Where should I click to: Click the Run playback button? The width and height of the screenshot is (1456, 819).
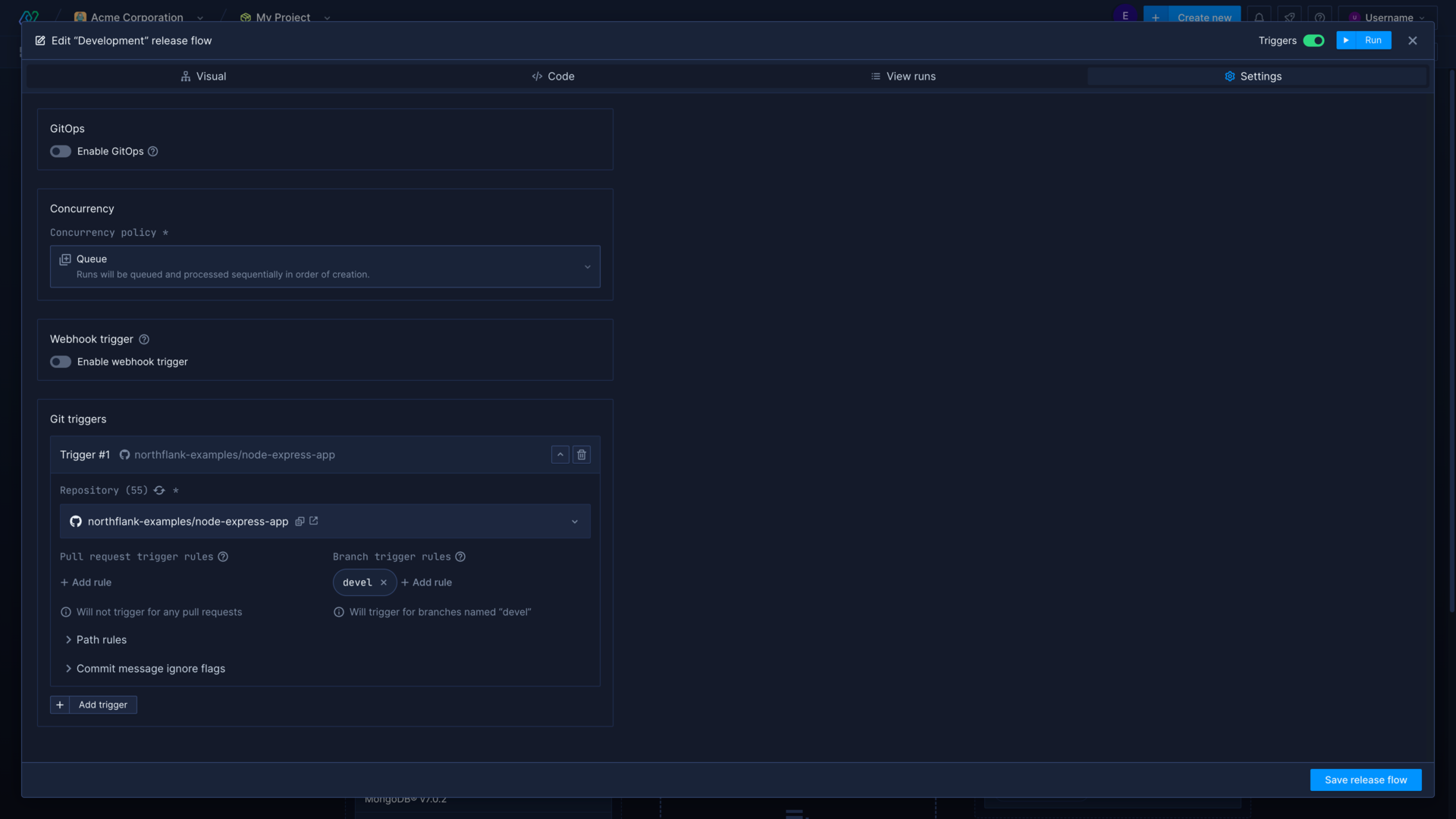1363,42
